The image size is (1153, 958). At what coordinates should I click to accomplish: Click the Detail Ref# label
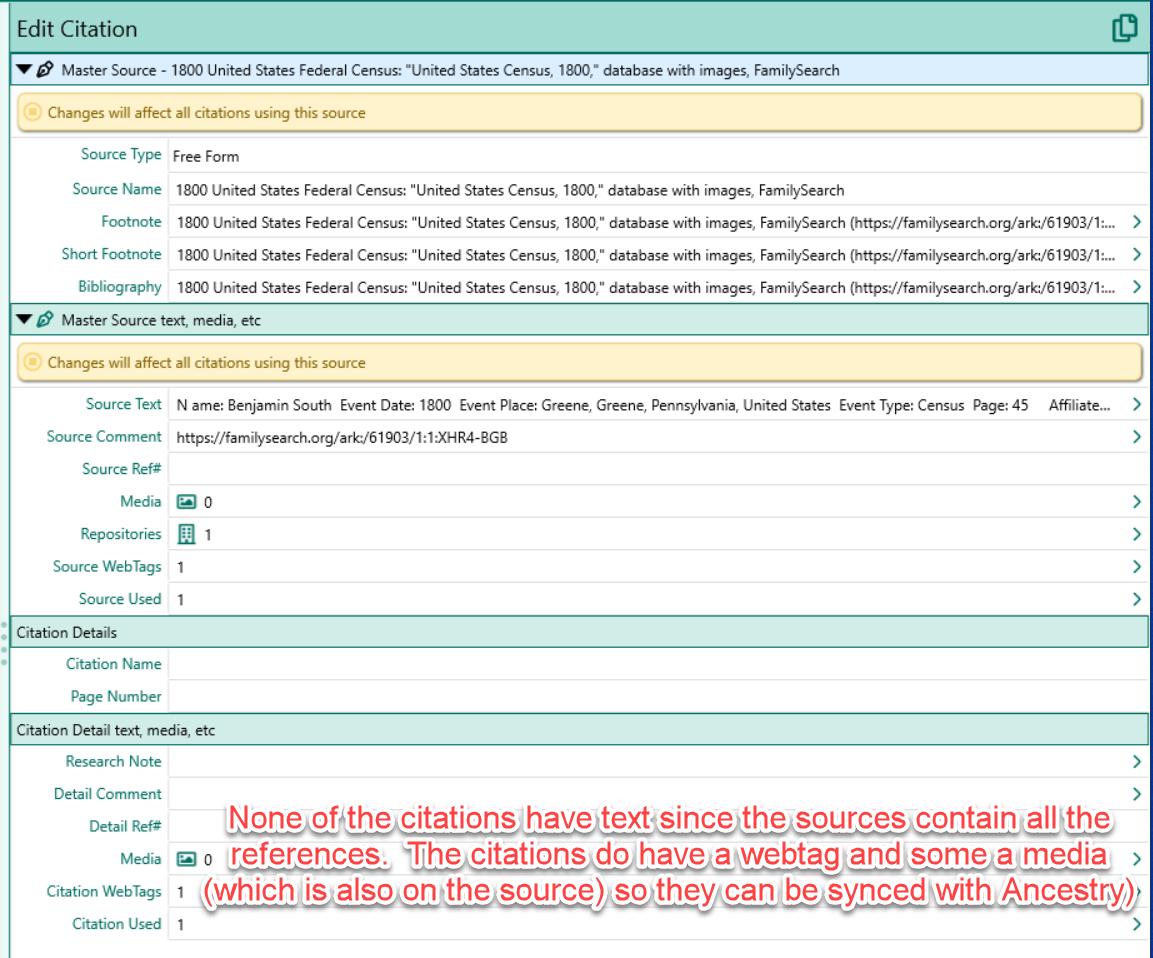[x=125, y=826]
